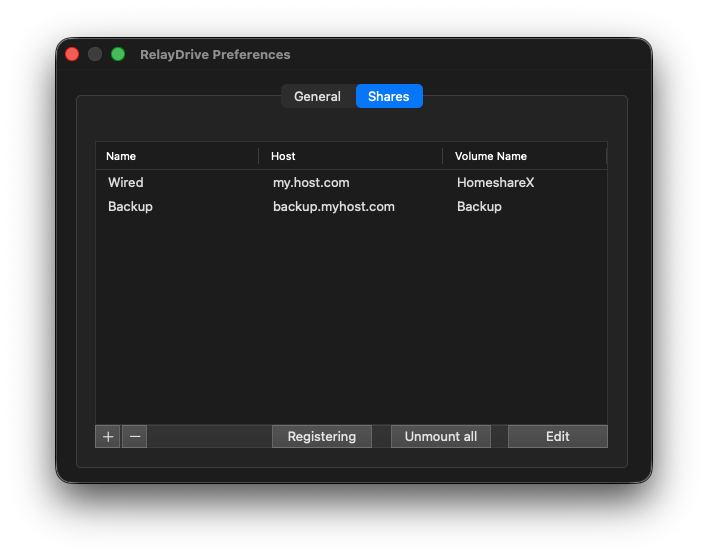Select the Wired share row
This screenshot has height=557, width=708.
tap(126, 183)
